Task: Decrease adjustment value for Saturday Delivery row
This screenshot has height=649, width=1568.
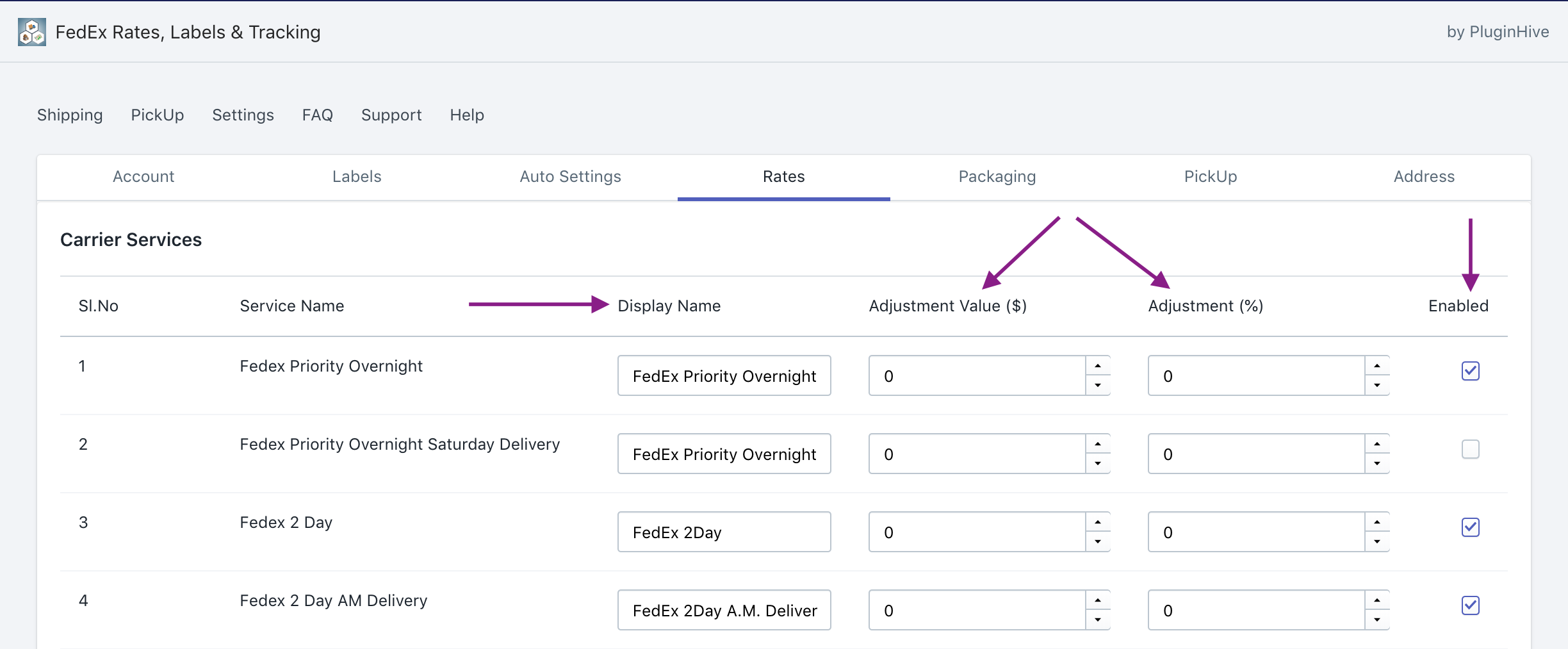Action: pyautogui.click(x=1098, y=464)
